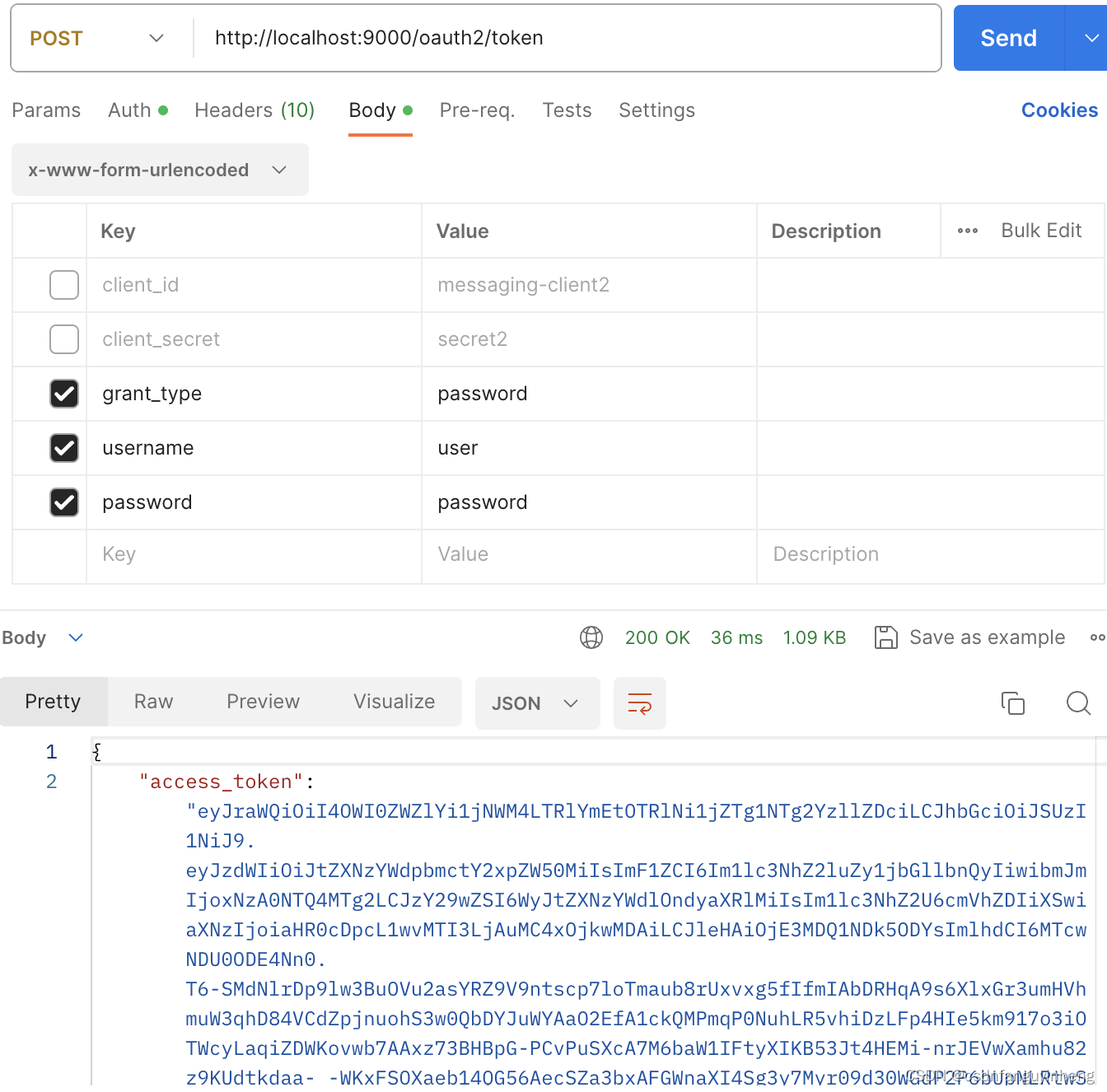The width and height of the screenshot is (1107, 1092).
Task: Uncheck the username row checkbox
Action: click(64, 448)
